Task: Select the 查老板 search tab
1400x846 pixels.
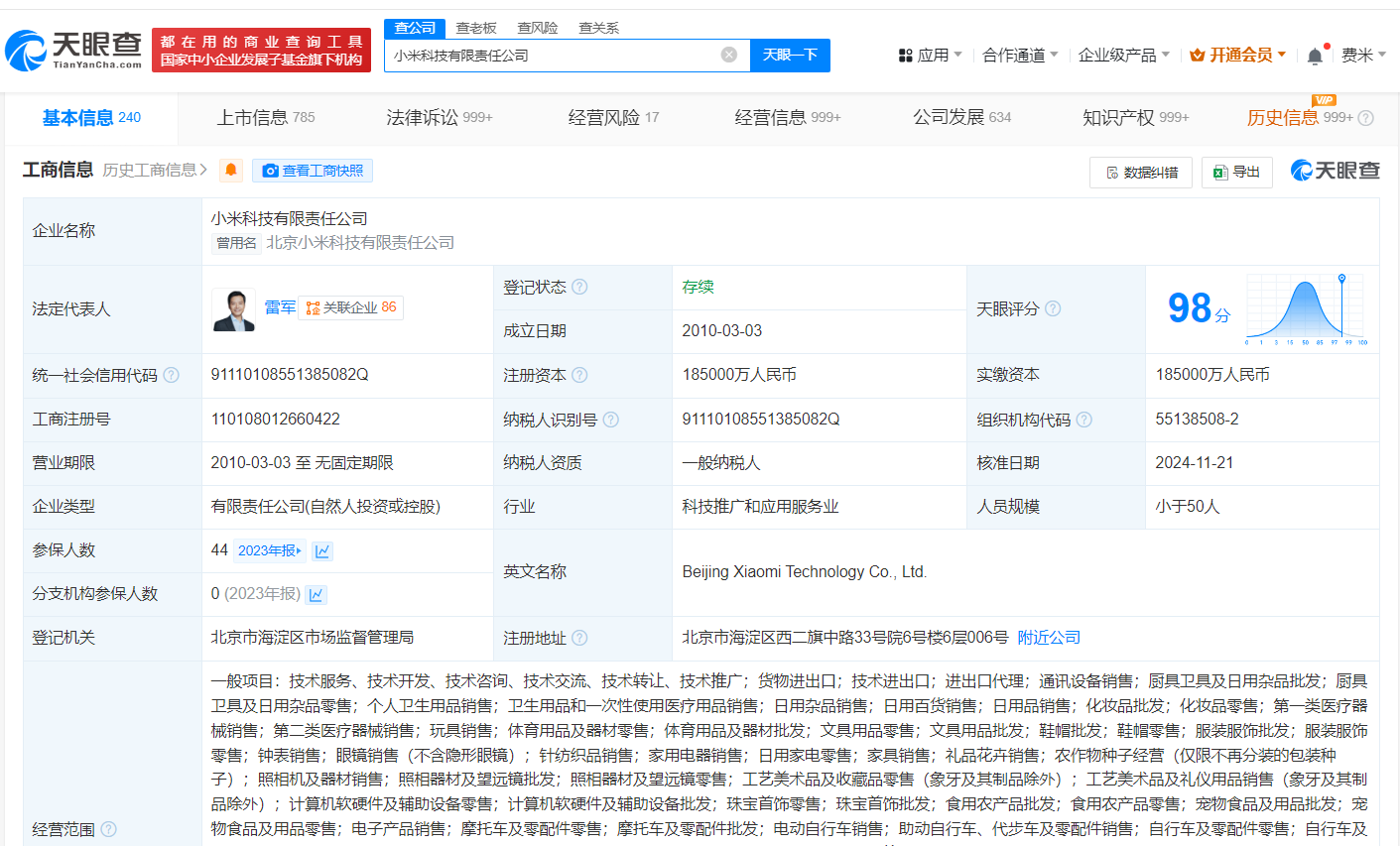Action: [476, 28]
